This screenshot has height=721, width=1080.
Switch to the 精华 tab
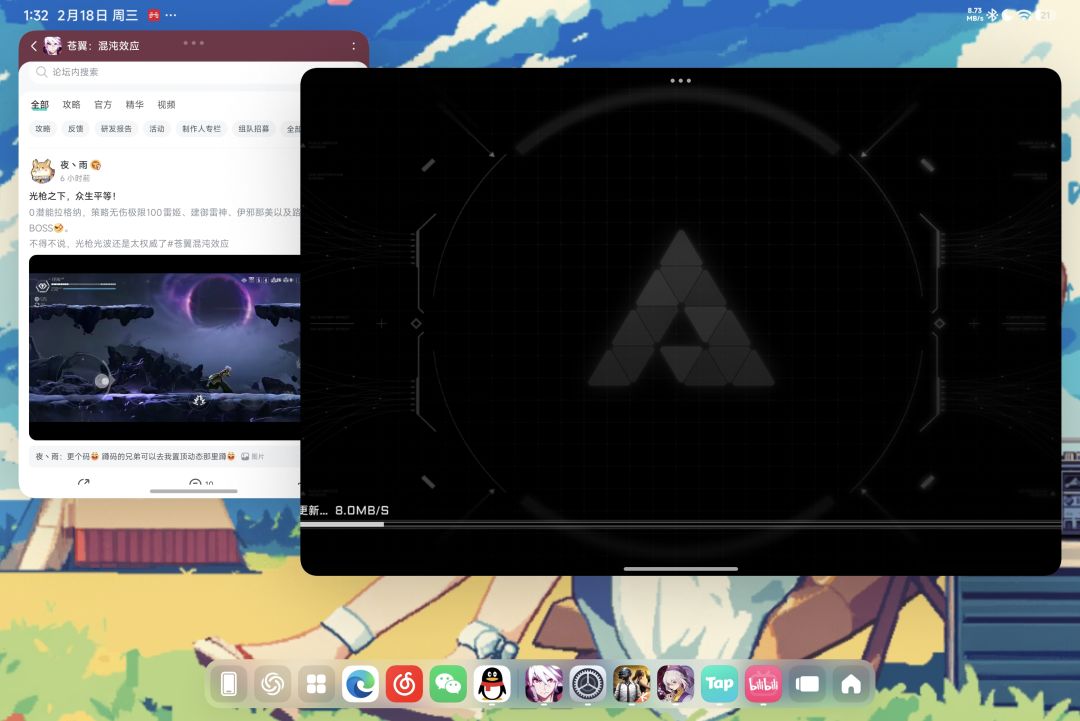click(x=135, y=105)
